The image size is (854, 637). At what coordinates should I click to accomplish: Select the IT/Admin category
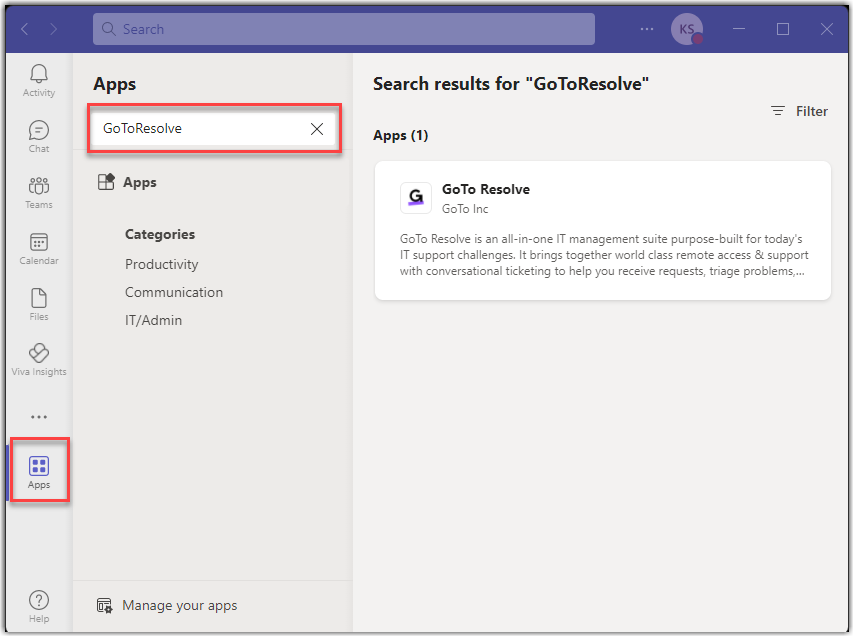pos(154,320)
